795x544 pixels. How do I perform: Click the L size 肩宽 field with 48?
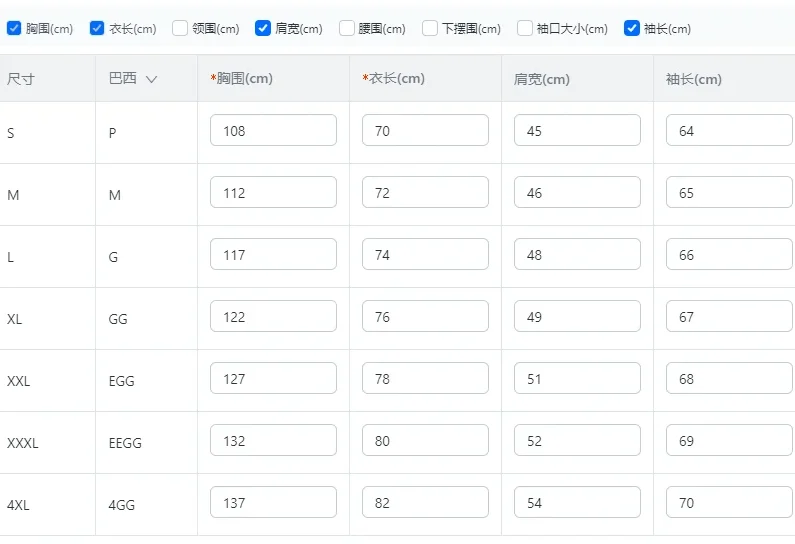pos(577,254)
